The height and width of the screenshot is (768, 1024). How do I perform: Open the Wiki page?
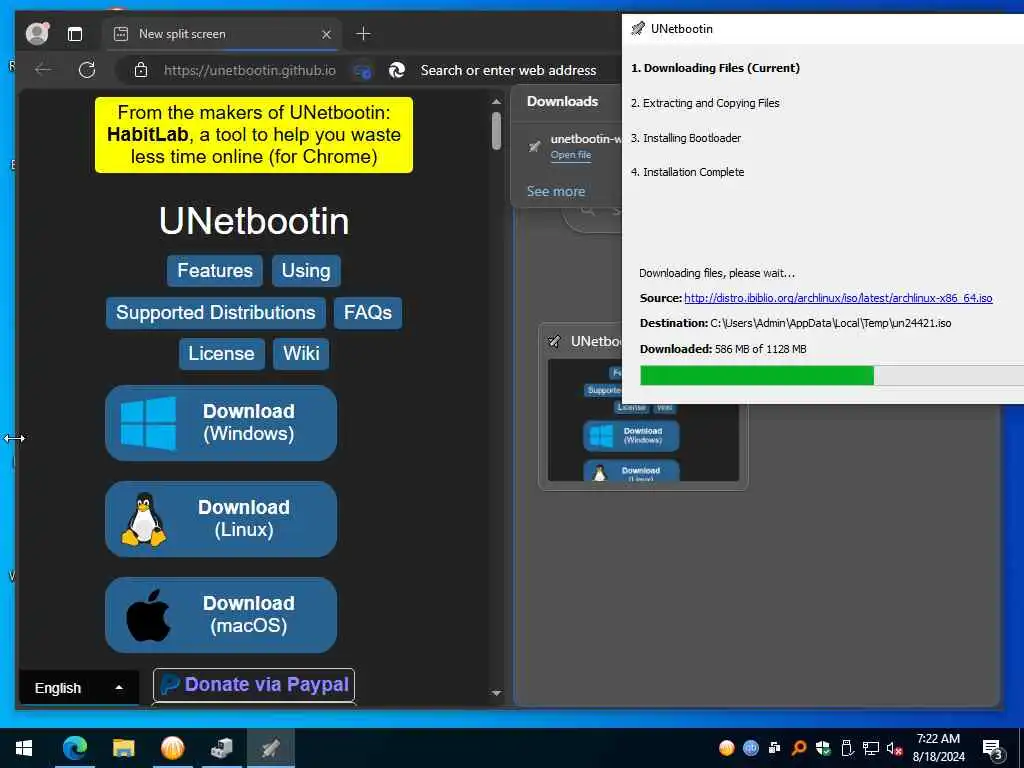[x=301, y=353]
